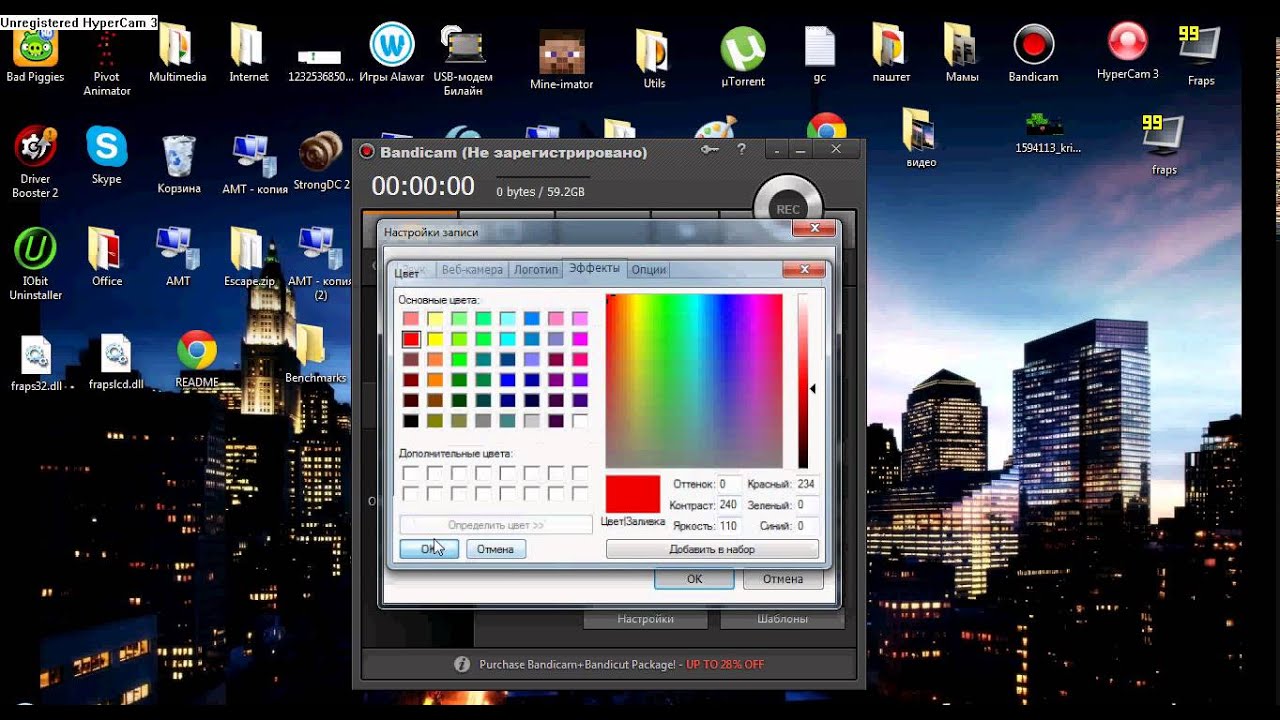The width and height of the screenshot is (1280, 720).
Task: Click the Оттенок value field
Action: 728,484
